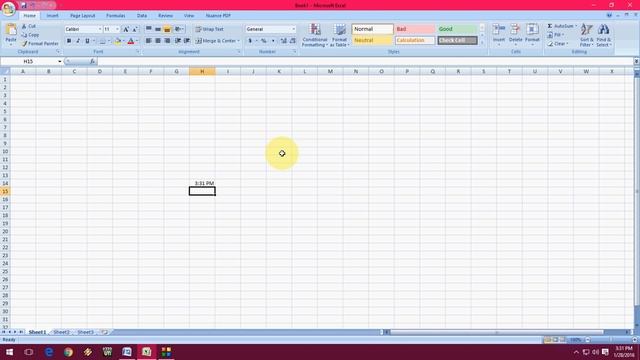Switch to the Review tab

[x=165, y=16]
